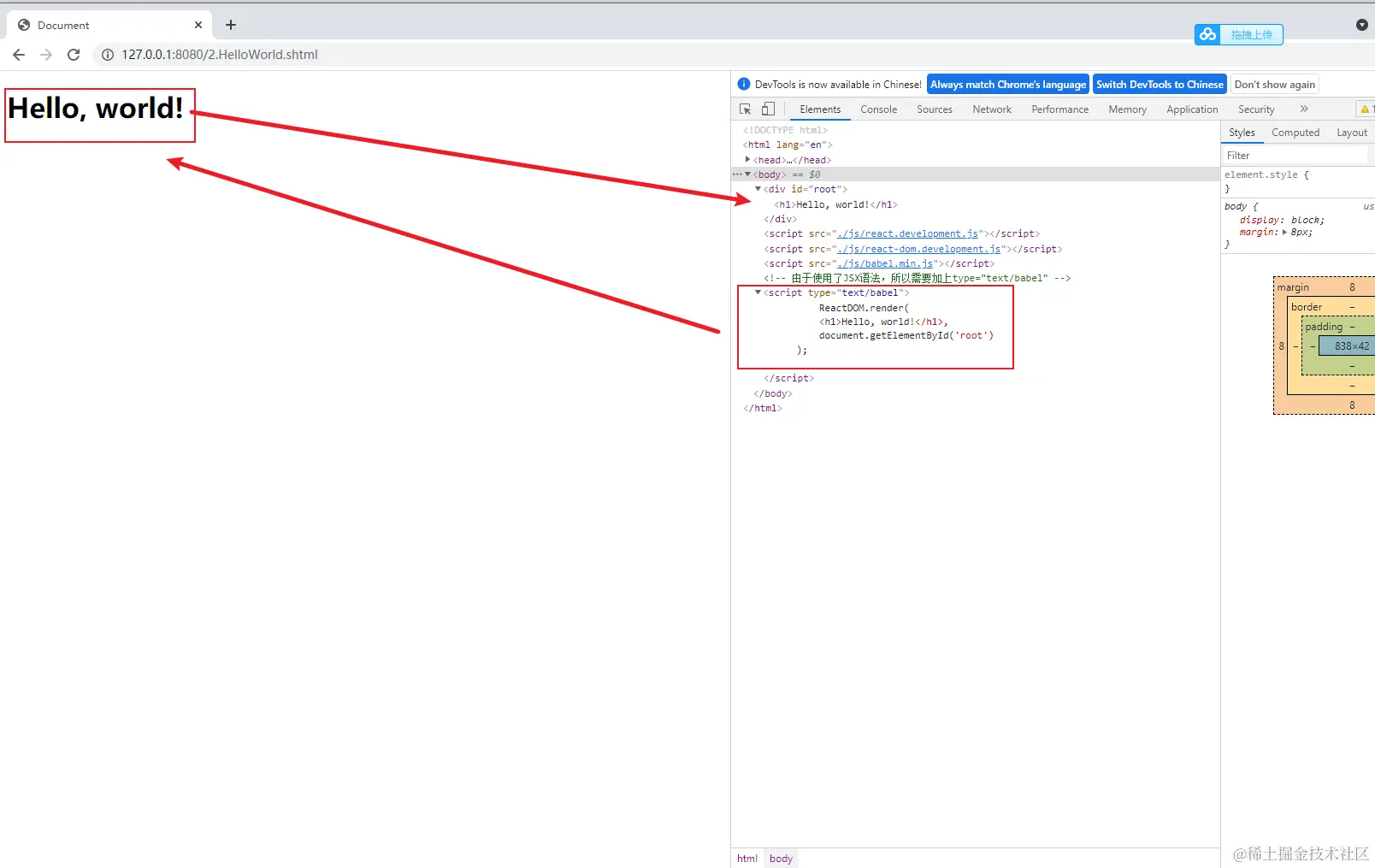Click the address bar URL
Screen dimensions: 1375x868
[x=220, y=55]
